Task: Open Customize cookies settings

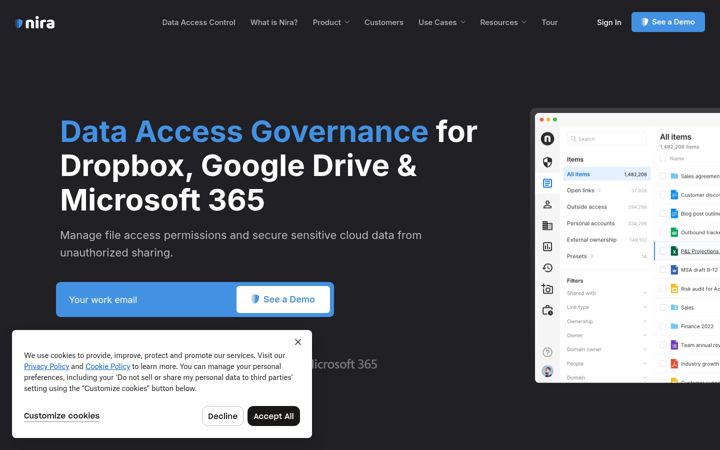Action: [62, 416]
